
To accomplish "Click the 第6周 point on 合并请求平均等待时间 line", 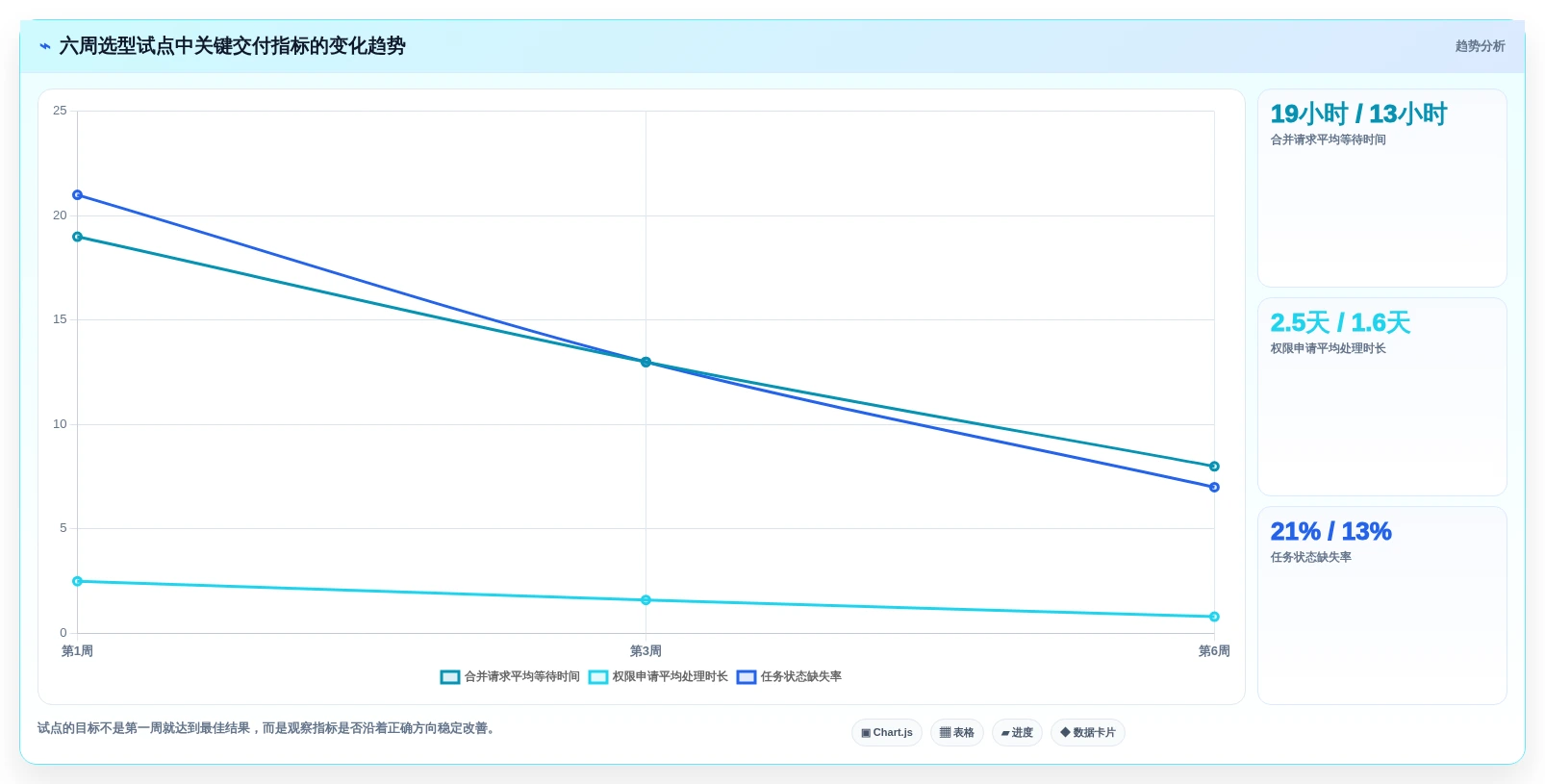I will click(1214, 467).
